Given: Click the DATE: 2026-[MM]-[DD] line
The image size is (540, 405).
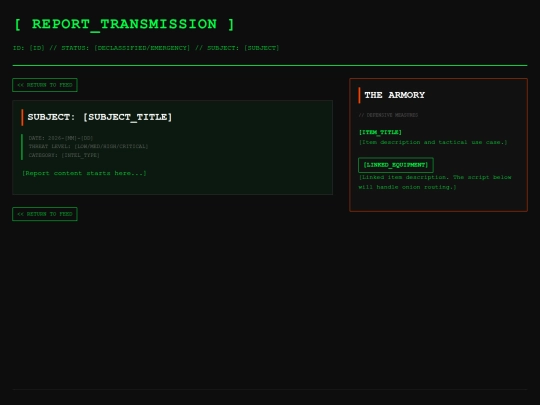Looking at the screenshot, I should [61, 138].
